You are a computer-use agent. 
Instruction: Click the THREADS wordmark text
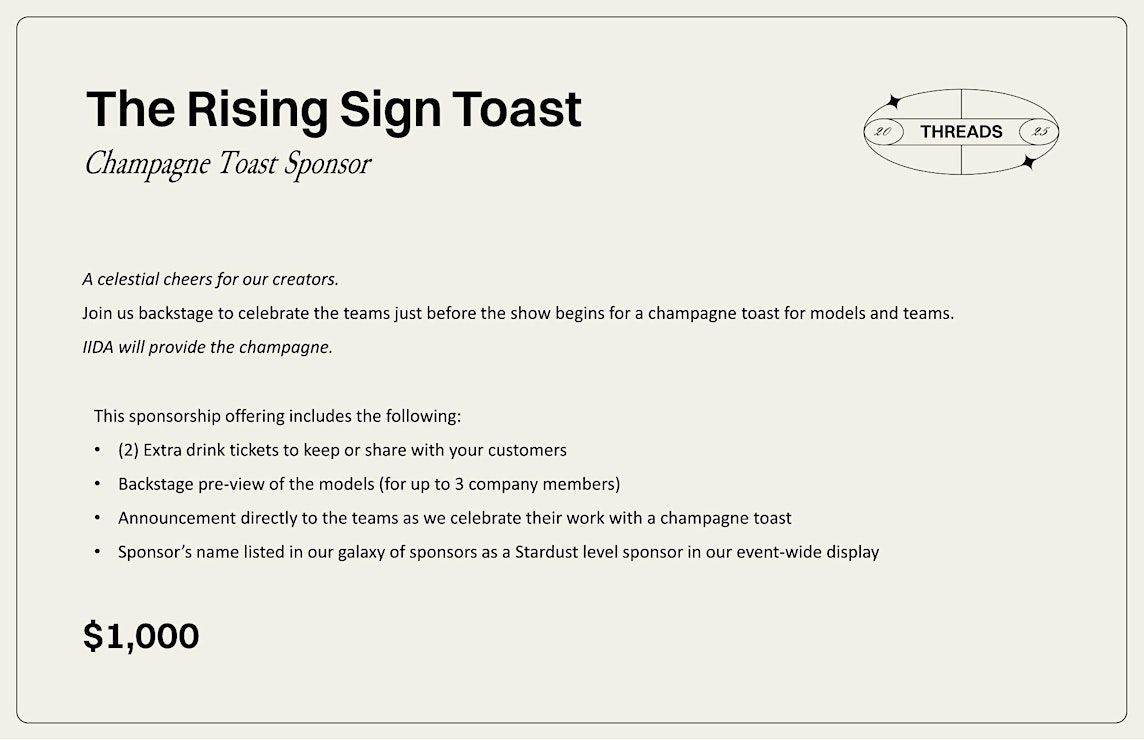click(x=961, y=131)
